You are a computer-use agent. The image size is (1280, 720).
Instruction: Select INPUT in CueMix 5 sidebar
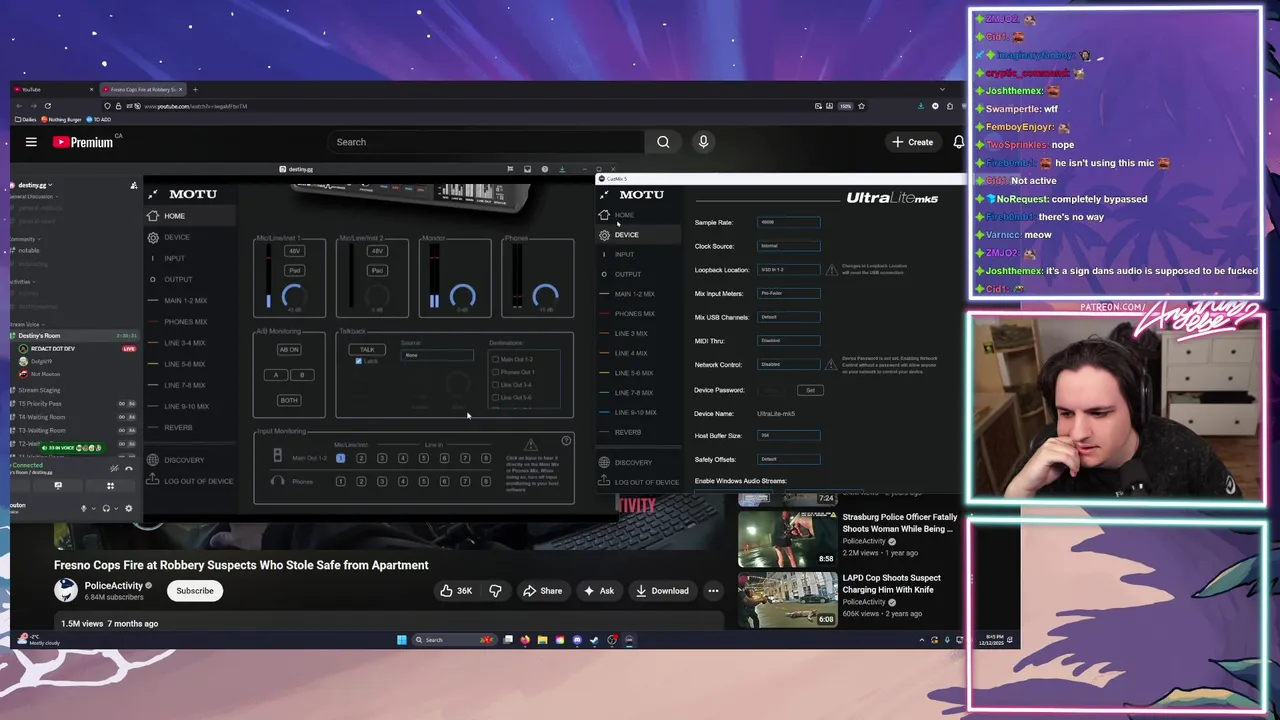pos(624,254)
